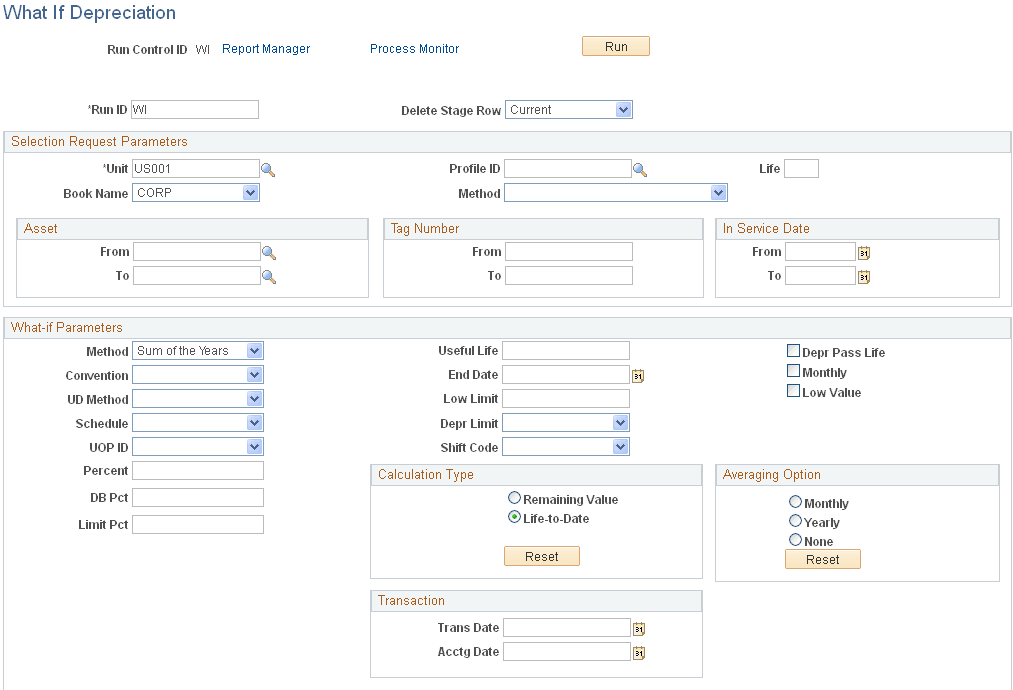Viewport: 1013px width, 690px height.
Task: Open the Trans Date calendar picker
Action: coord(638,627)
